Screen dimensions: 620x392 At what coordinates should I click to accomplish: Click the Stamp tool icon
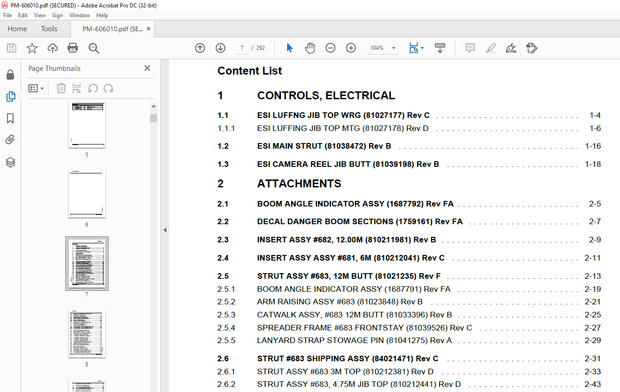point(531,48)
